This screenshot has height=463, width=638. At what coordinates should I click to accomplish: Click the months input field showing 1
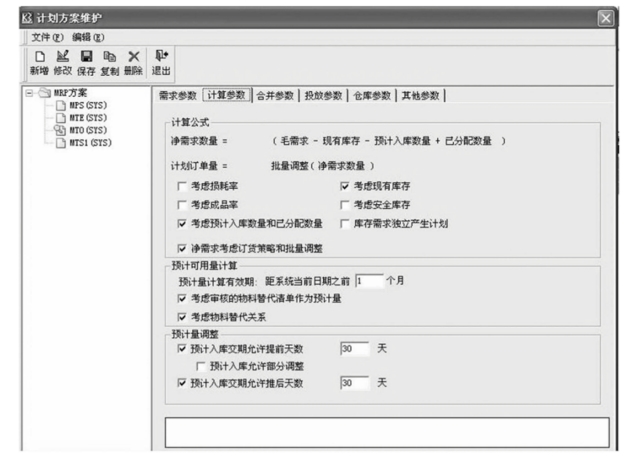pyautogui.click(x=369, y=281)
